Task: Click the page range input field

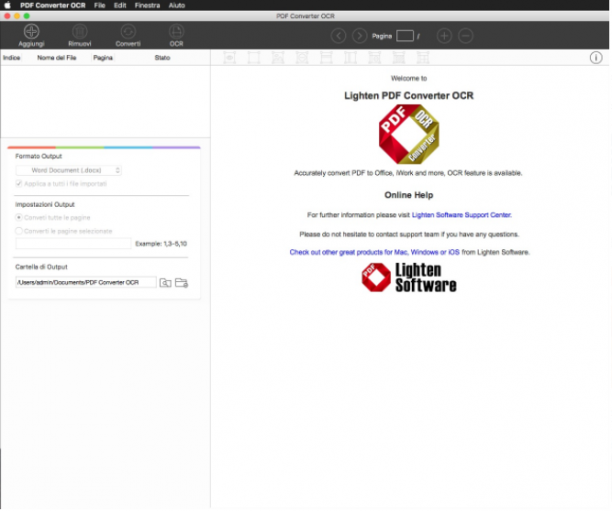Action: coord(73,244)
